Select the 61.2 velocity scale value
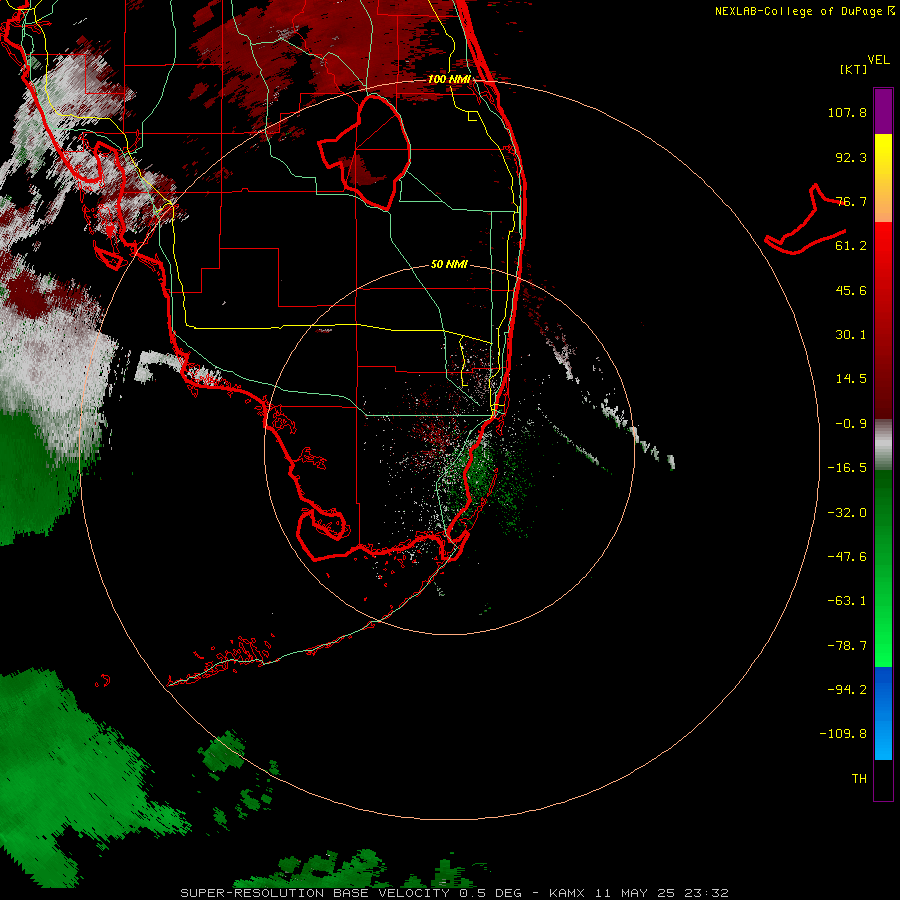The width and height of the screenshot is (900, 900). pos(851,246)
